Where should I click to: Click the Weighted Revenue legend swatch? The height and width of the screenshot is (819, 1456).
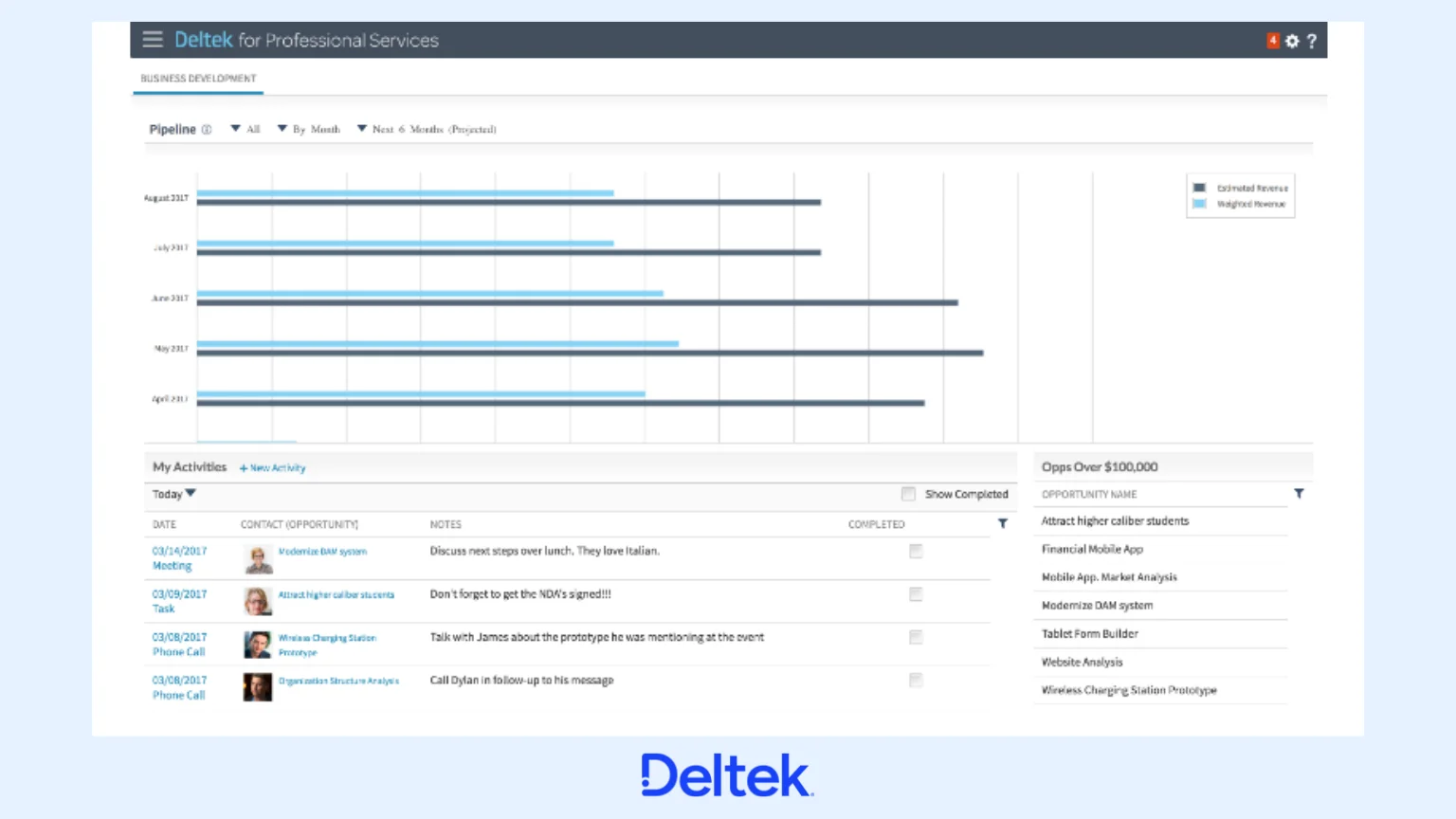pos(1199,204)
